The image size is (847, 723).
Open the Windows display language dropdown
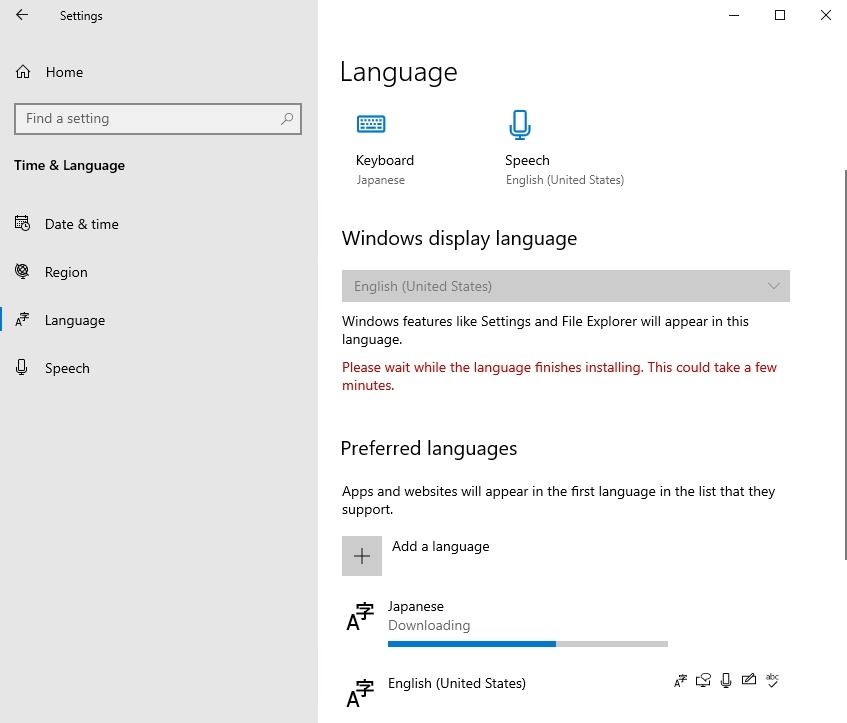click(565, 286)
